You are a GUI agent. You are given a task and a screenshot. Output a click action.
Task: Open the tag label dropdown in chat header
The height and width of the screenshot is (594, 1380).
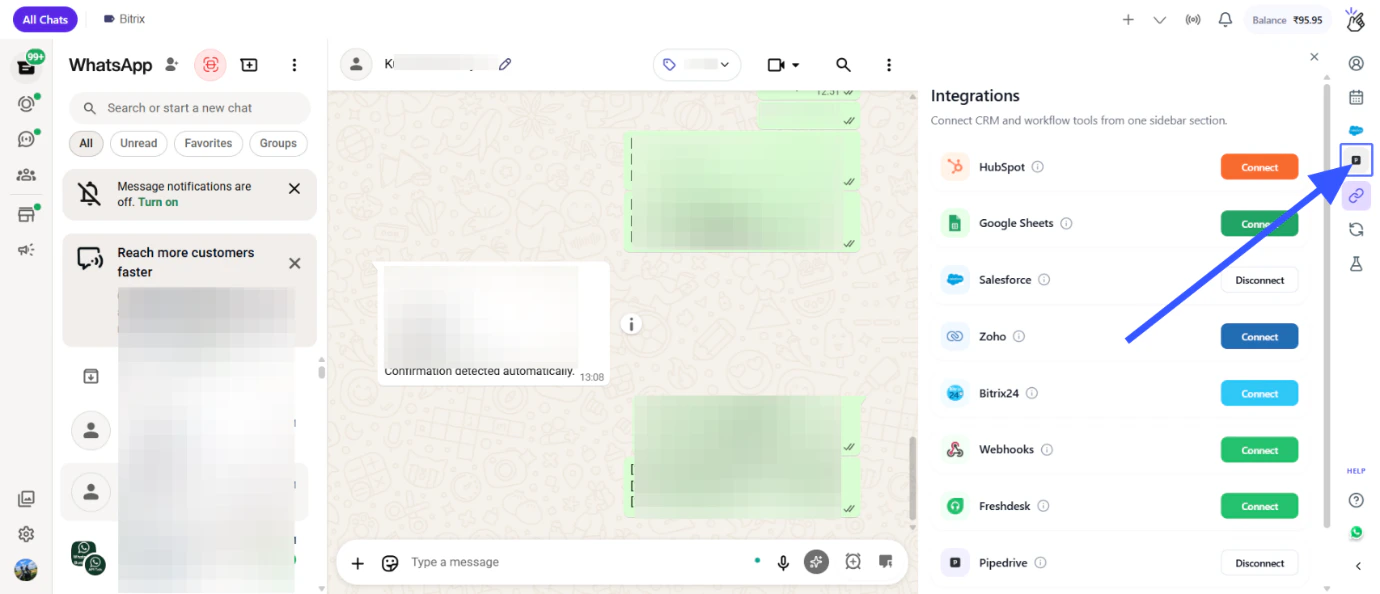pyautogui.click(x=697, y=64)
